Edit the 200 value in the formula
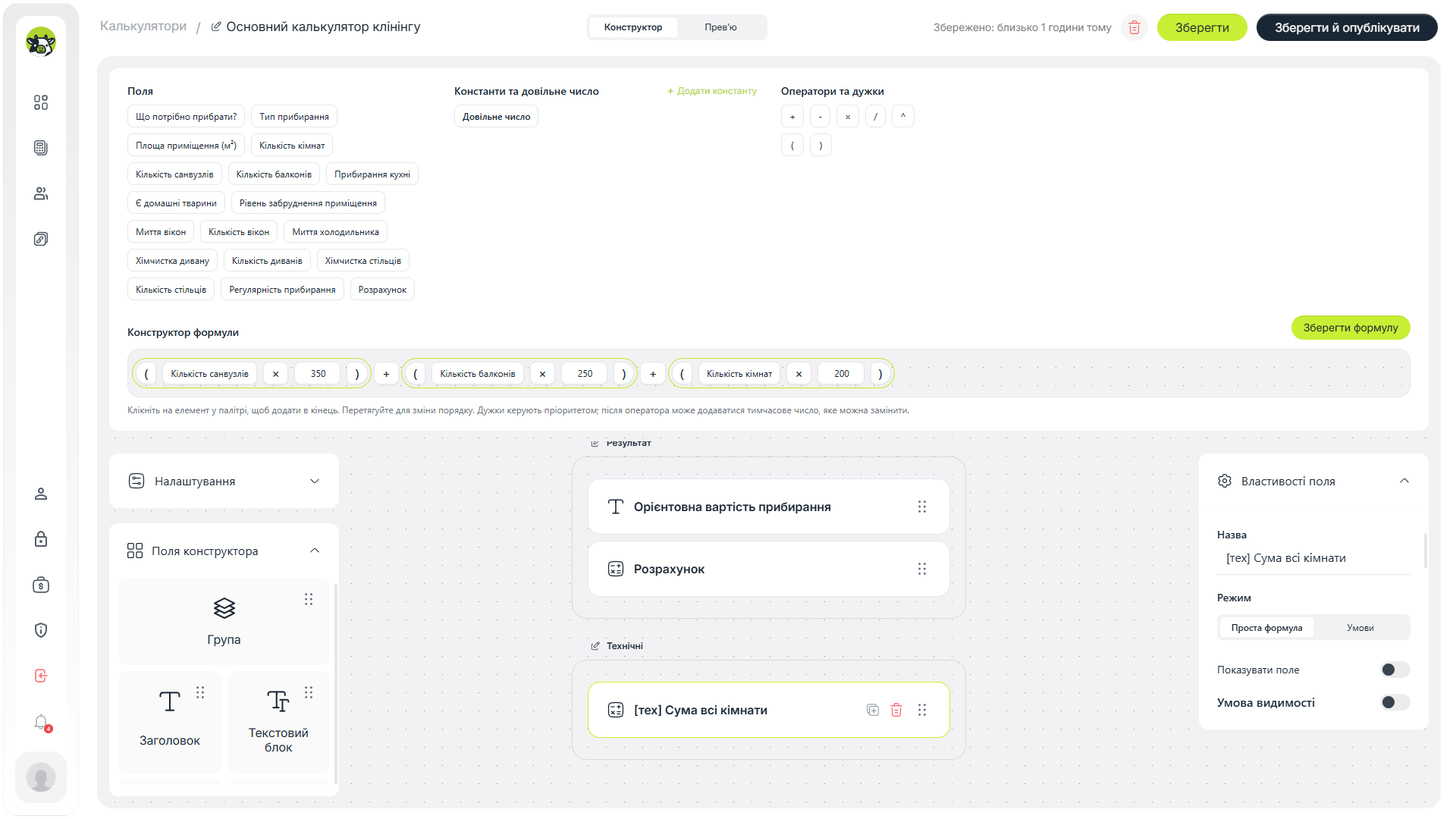The width and height of the screenshot is (1456, 819). point(842,374)
